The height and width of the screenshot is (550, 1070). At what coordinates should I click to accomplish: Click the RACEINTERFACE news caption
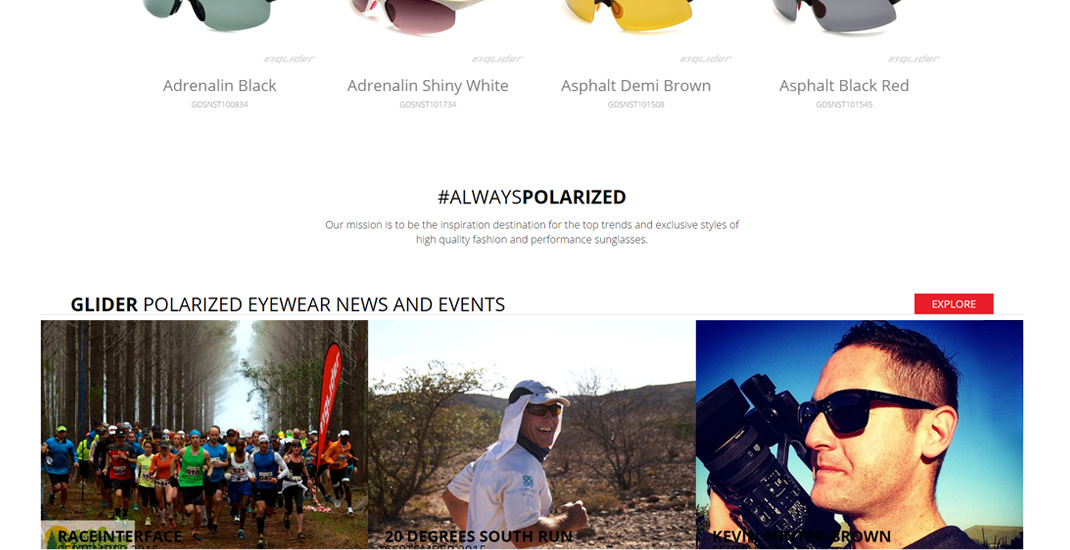(x=119, y=536)
